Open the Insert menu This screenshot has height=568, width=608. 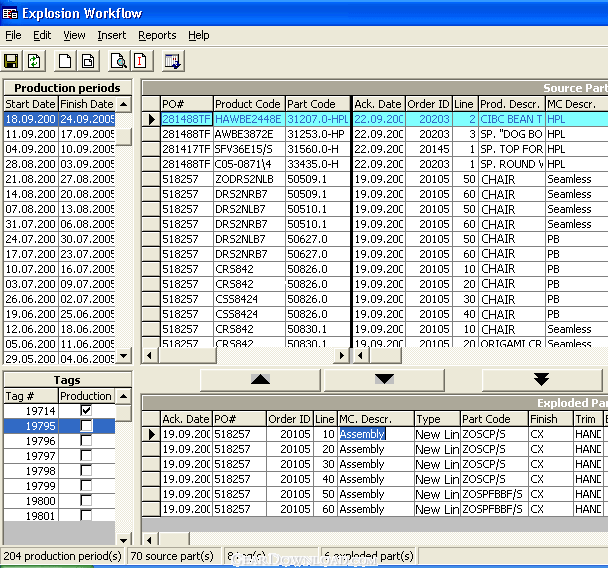tap(112, 35)
